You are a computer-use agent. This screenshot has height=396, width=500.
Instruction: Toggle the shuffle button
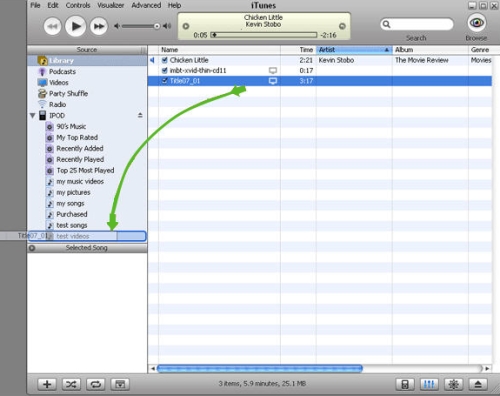[71, 384]
